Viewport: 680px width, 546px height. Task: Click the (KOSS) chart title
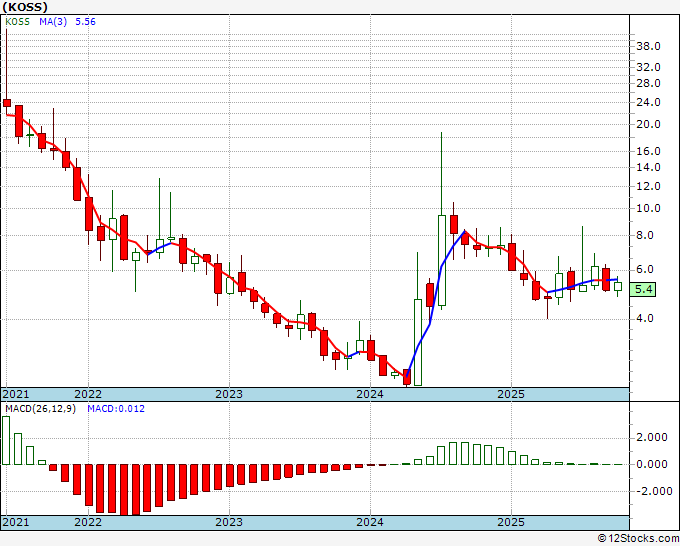(x=25, y=7)
